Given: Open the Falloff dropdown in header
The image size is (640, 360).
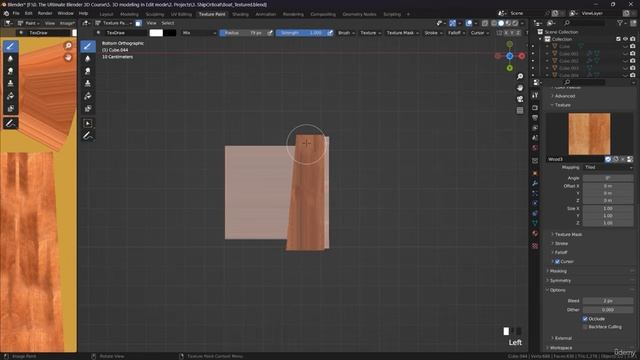Looking at the screenshot, I should [x=456, y=33].
